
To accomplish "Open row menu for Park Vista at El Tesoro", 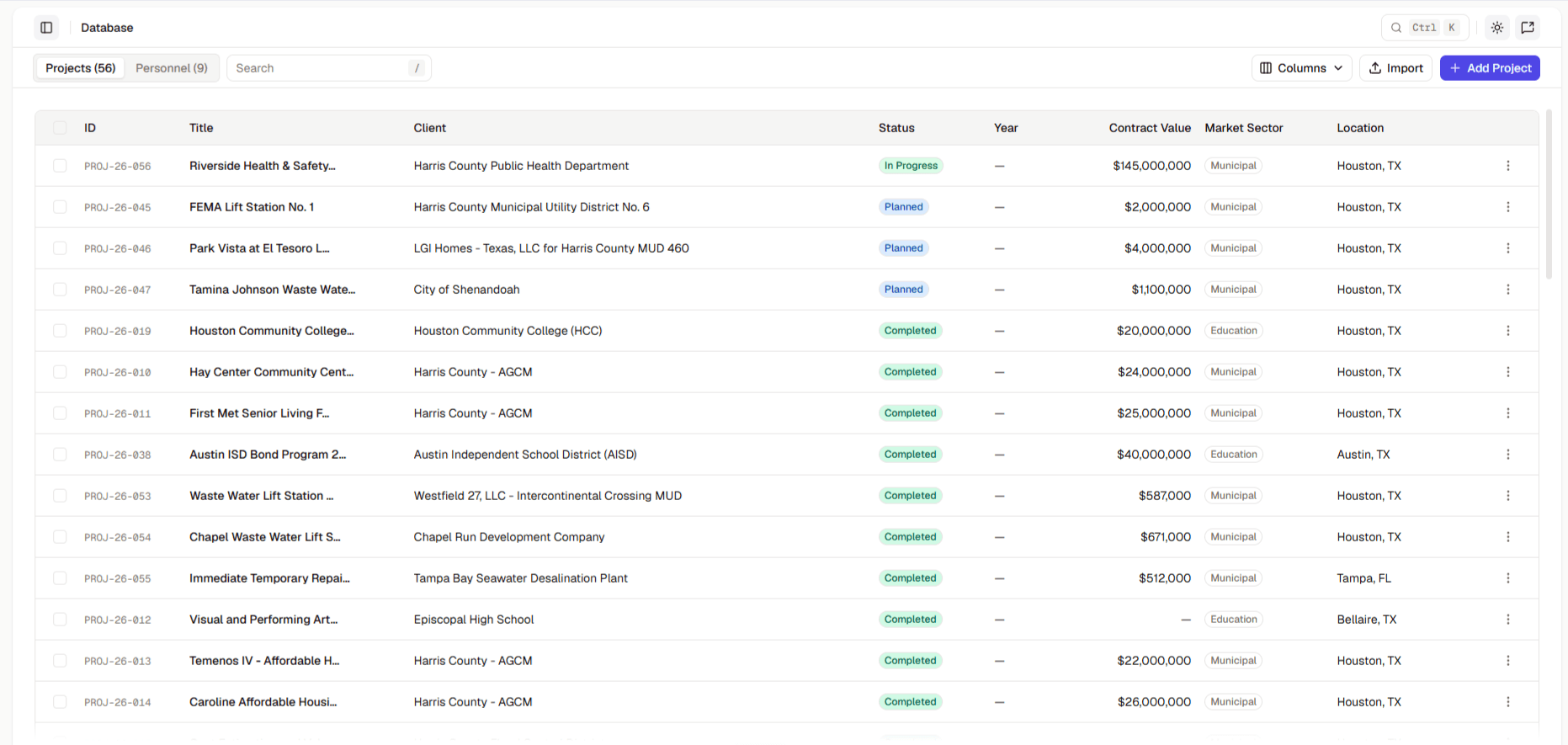I will (1508, 248).
